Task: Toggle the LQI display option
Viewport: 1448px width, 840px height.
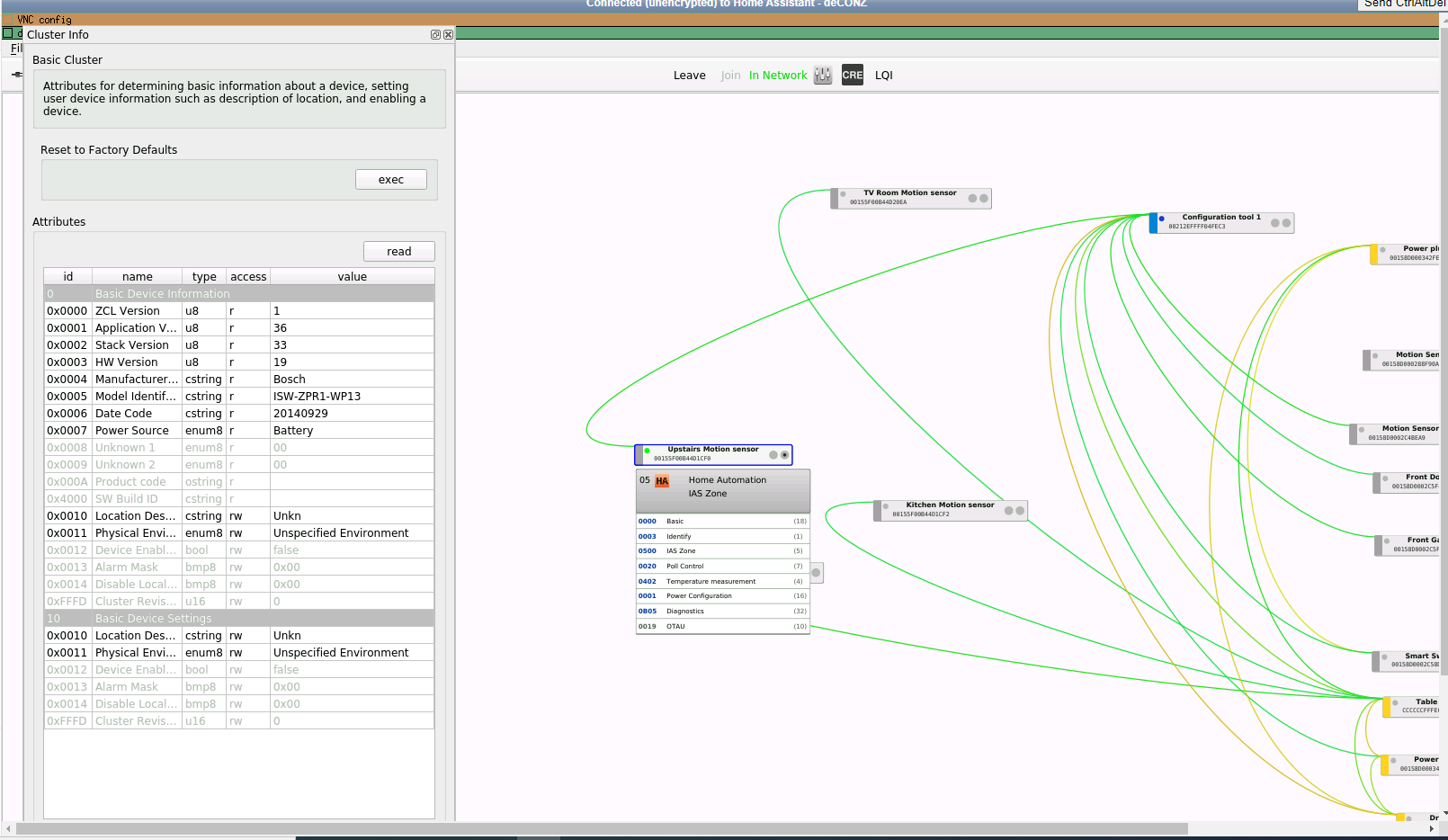Action: [x=884, y=76]
